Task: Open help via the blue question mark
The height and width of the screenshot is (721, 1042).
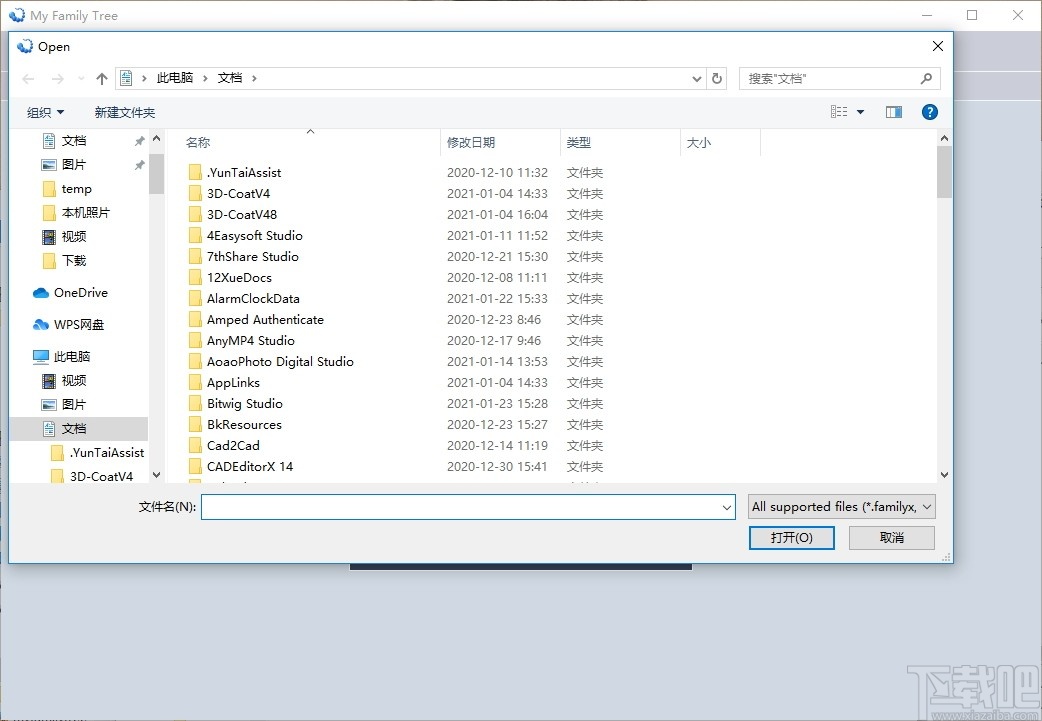Action: point(930,112)
